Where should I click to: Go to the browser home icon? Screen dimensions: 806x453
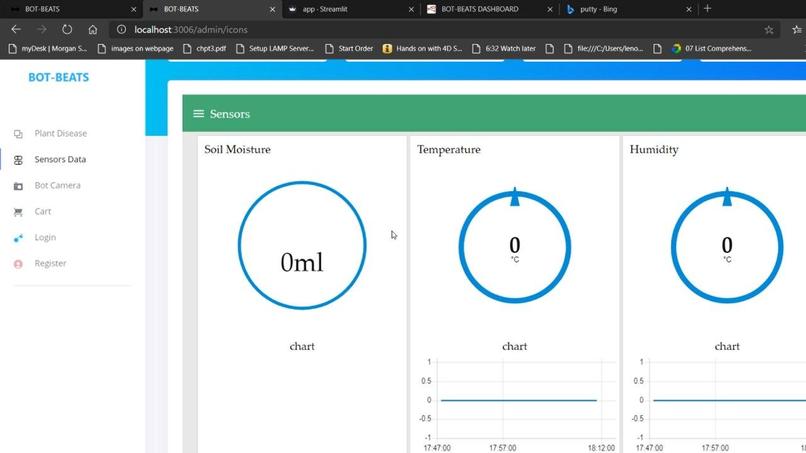[93, 30]
